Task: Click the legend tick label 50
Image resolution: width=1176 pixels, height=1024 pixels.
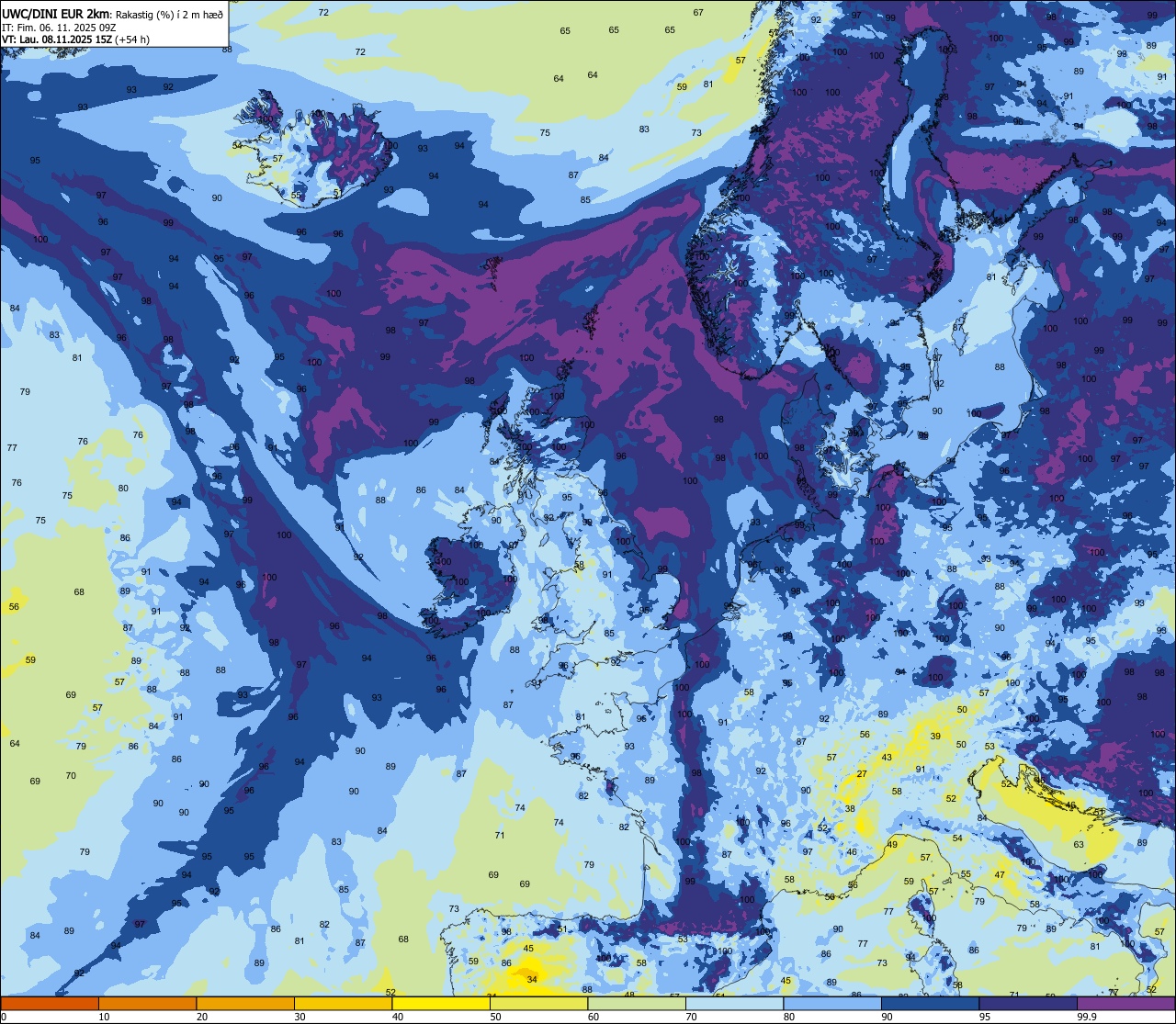Action: (x=496, y=1017)
